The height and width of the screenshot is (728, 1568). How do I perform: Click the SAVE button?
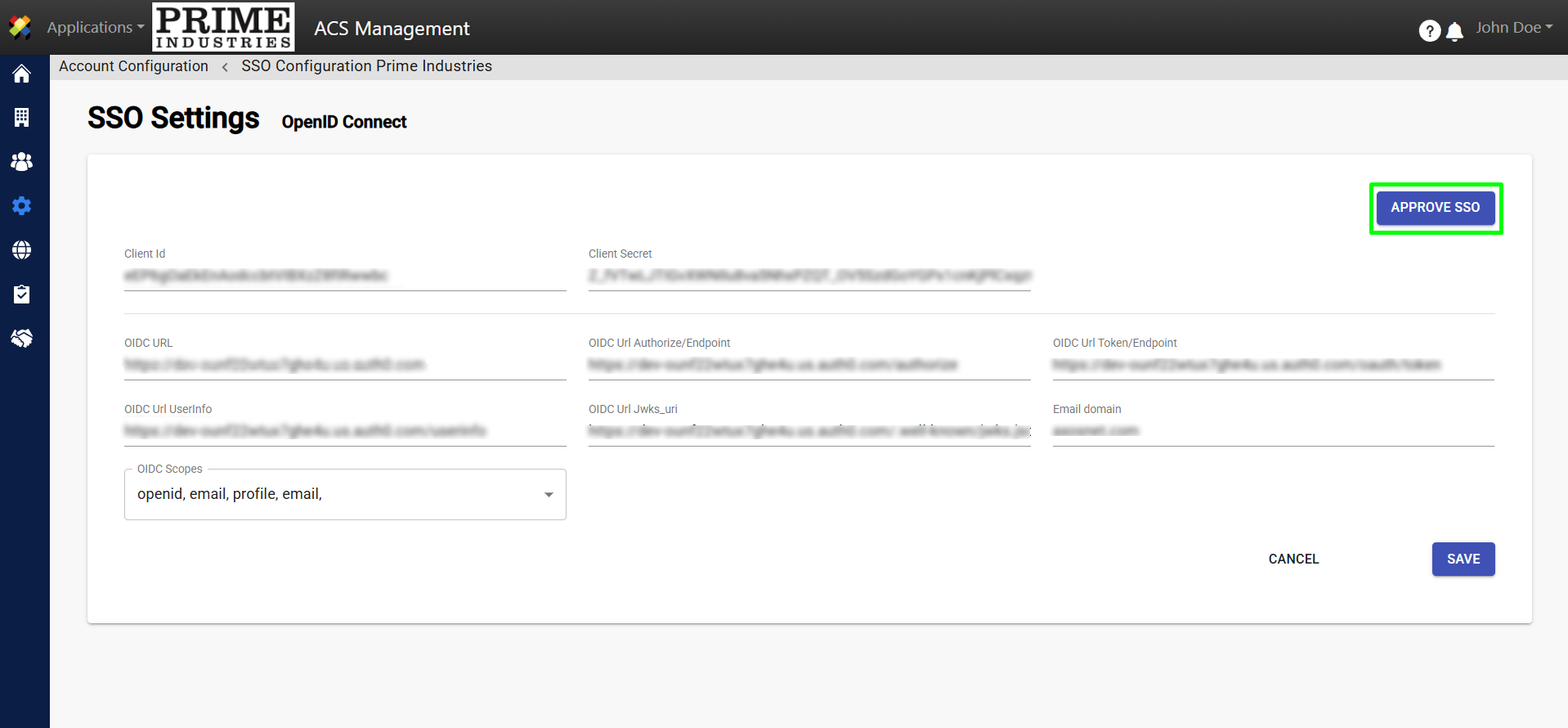[x=1463, y=559]
